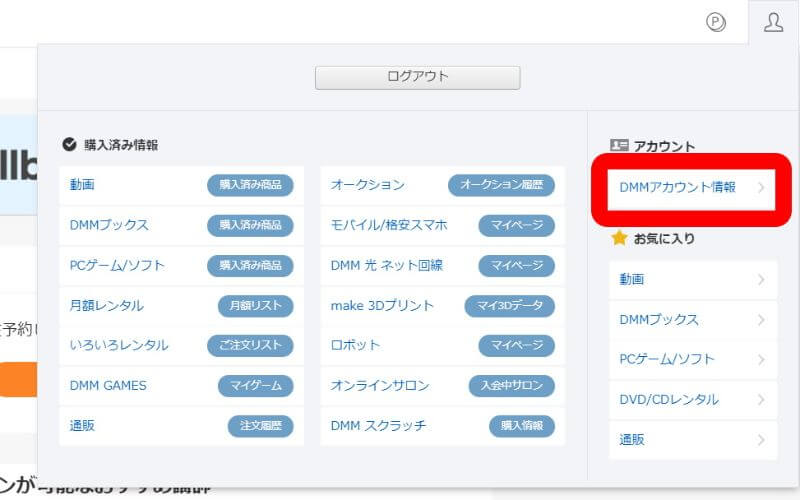Viewport: 800px width, 500px height.
Task: Open DVD/CDレンタル favorites chevron
Action: (761, 399)
